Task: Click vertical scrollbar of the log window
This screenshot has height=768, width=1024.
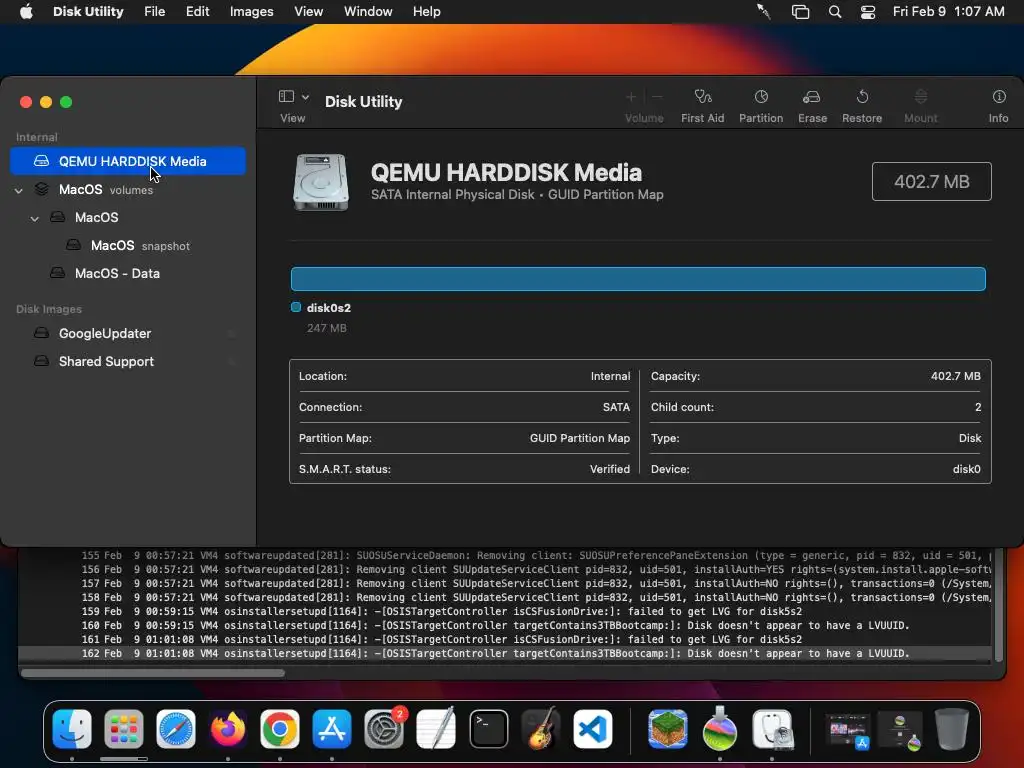Action: point(999,606)
